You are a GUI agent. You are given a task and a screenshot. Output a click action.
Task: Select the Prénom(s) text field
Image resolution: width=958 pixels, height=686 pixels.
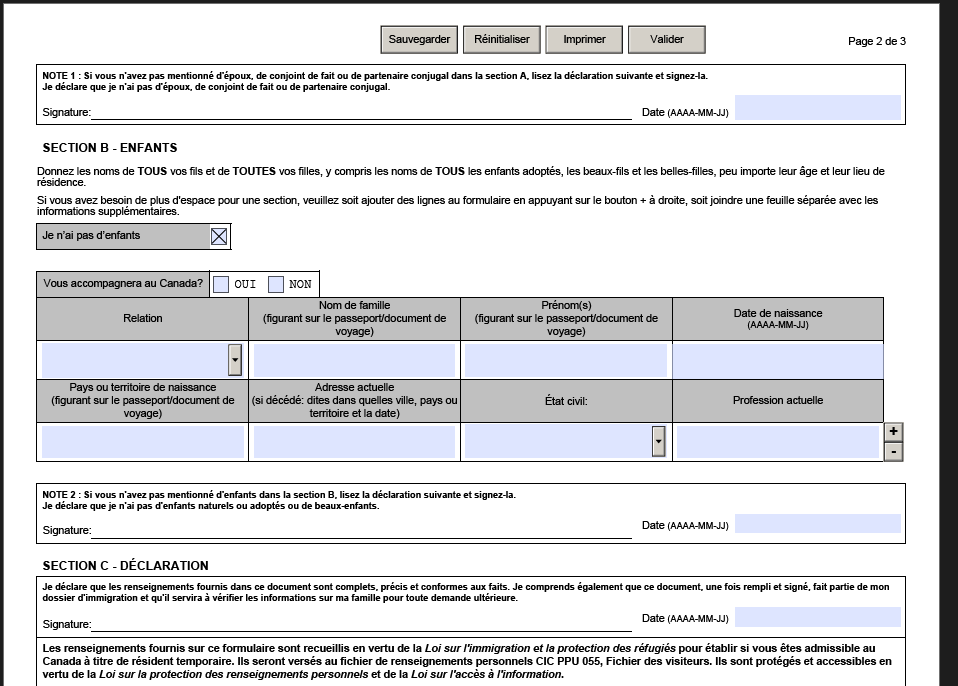point(565,360)
